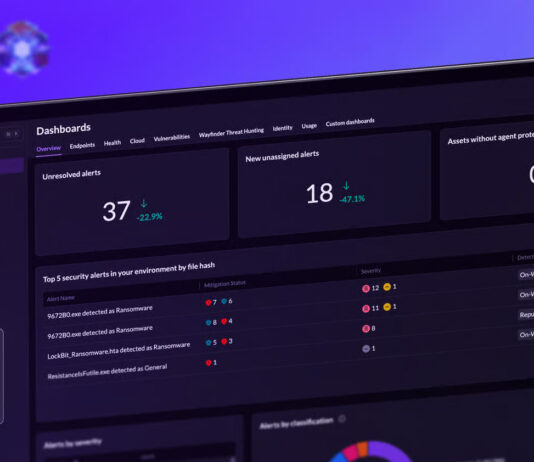Screen dimensions: 534x462
Task: Open Wayfinder Threat Hunting tab
Action: click(231, 132)
